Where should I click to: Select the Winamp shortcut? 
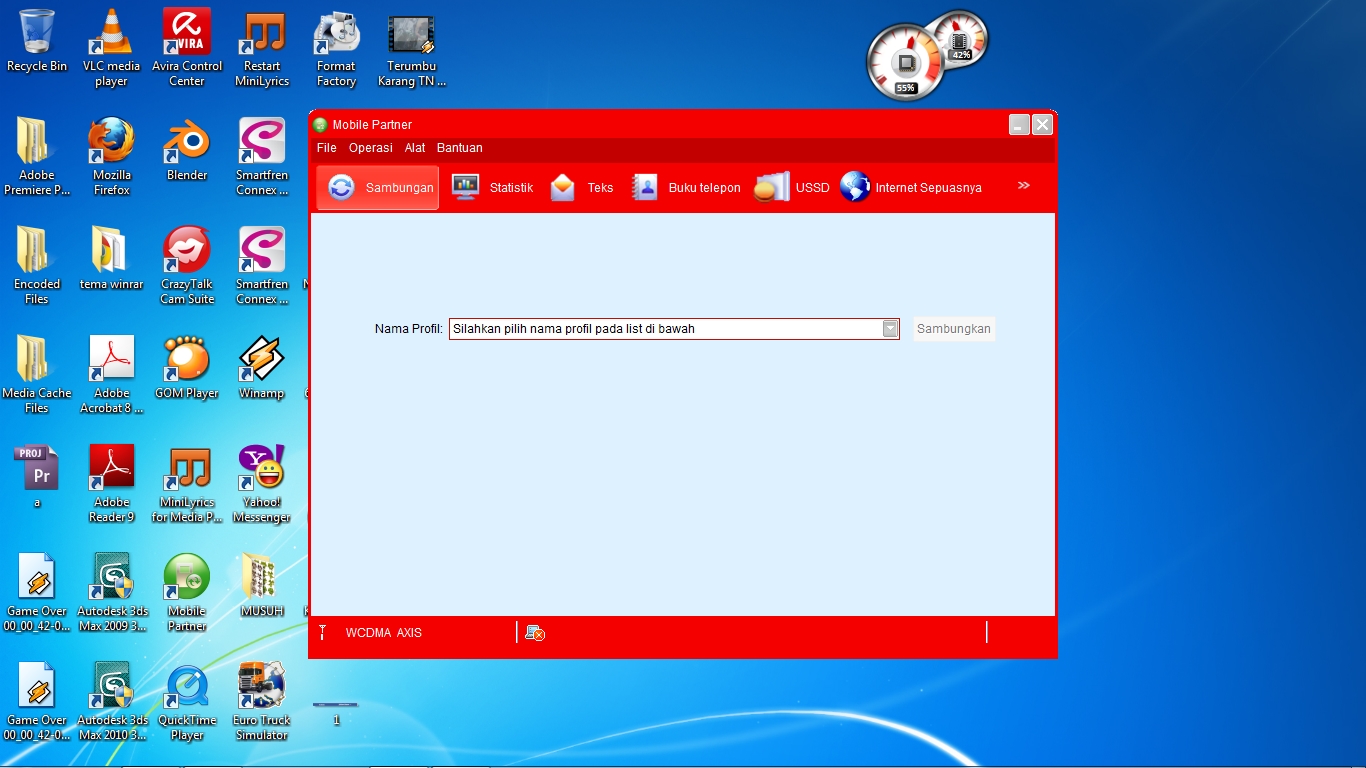[x=262, y=368]
